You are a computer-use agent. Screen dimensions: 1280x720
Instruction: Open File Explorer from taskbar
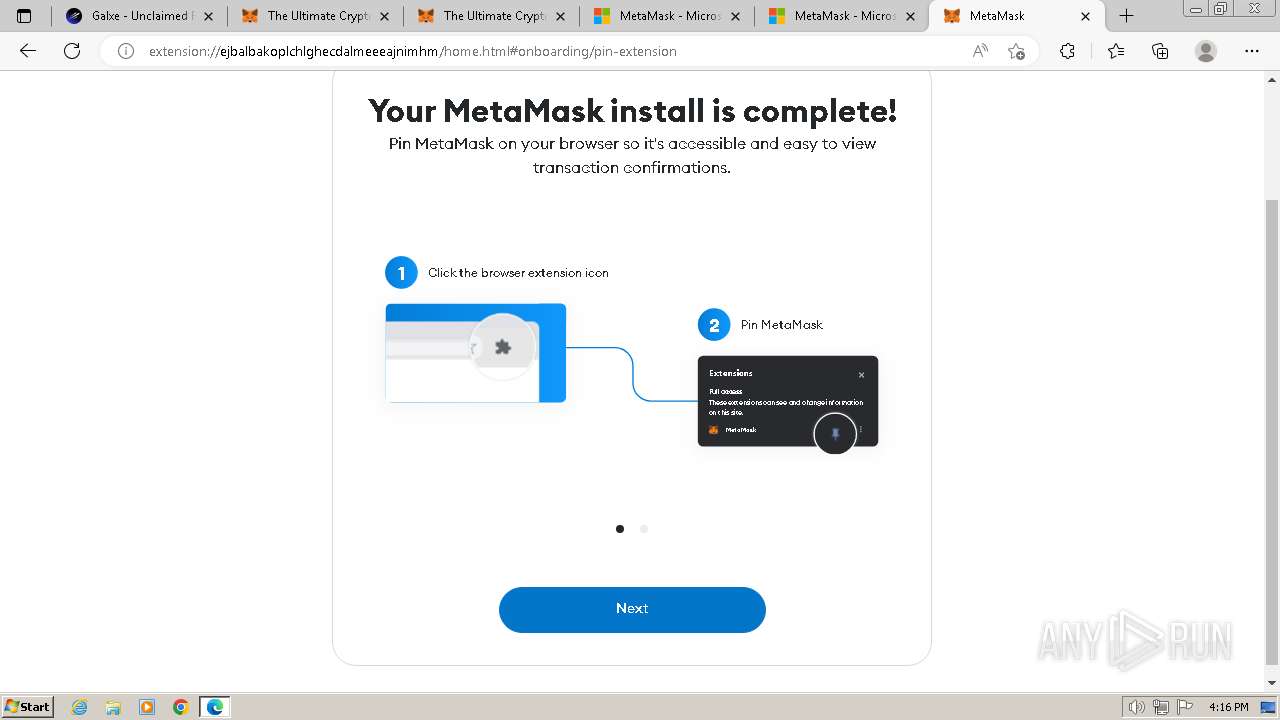(113, 707)
